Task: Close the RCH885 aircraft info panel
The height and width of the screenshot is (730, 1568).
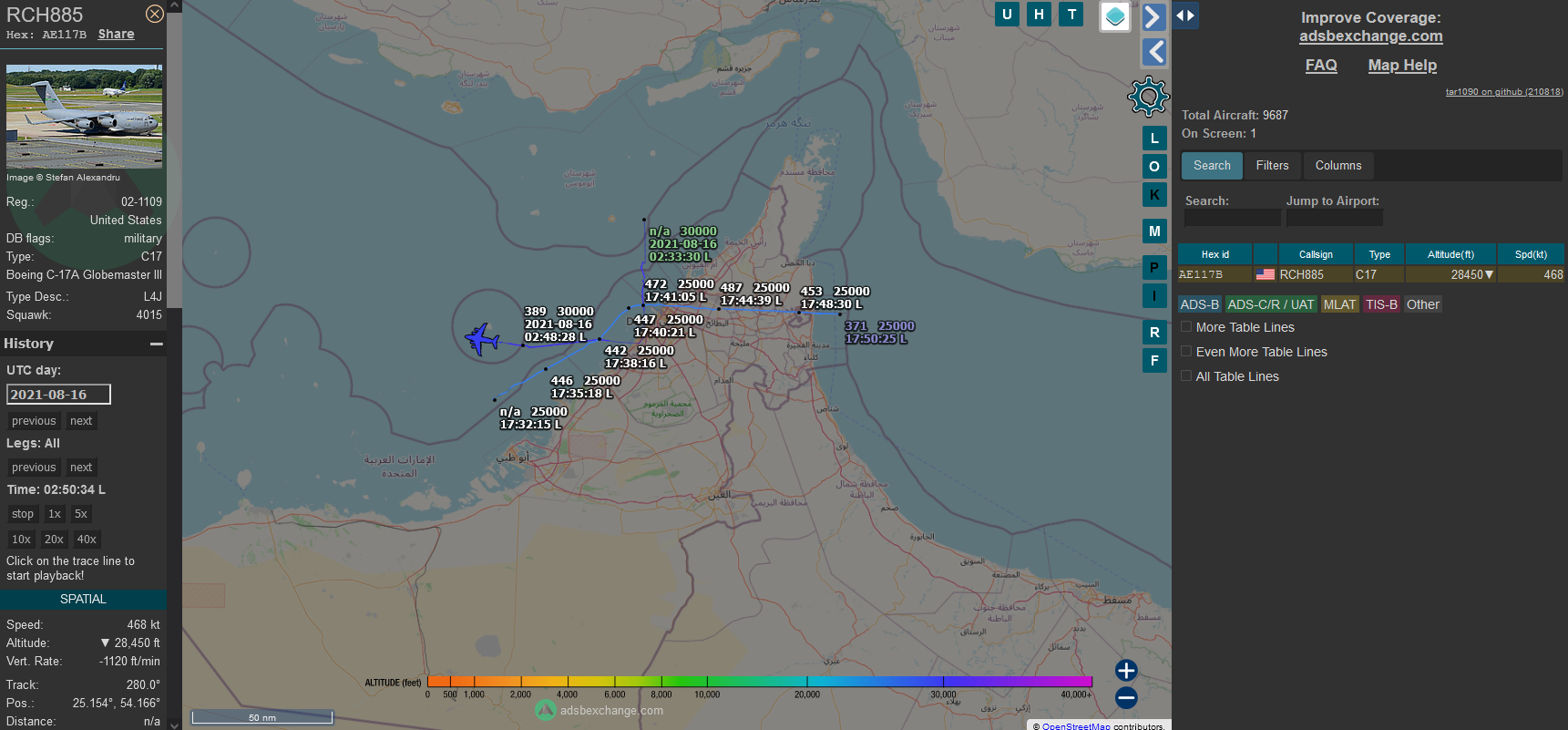Action: (155, 14)
